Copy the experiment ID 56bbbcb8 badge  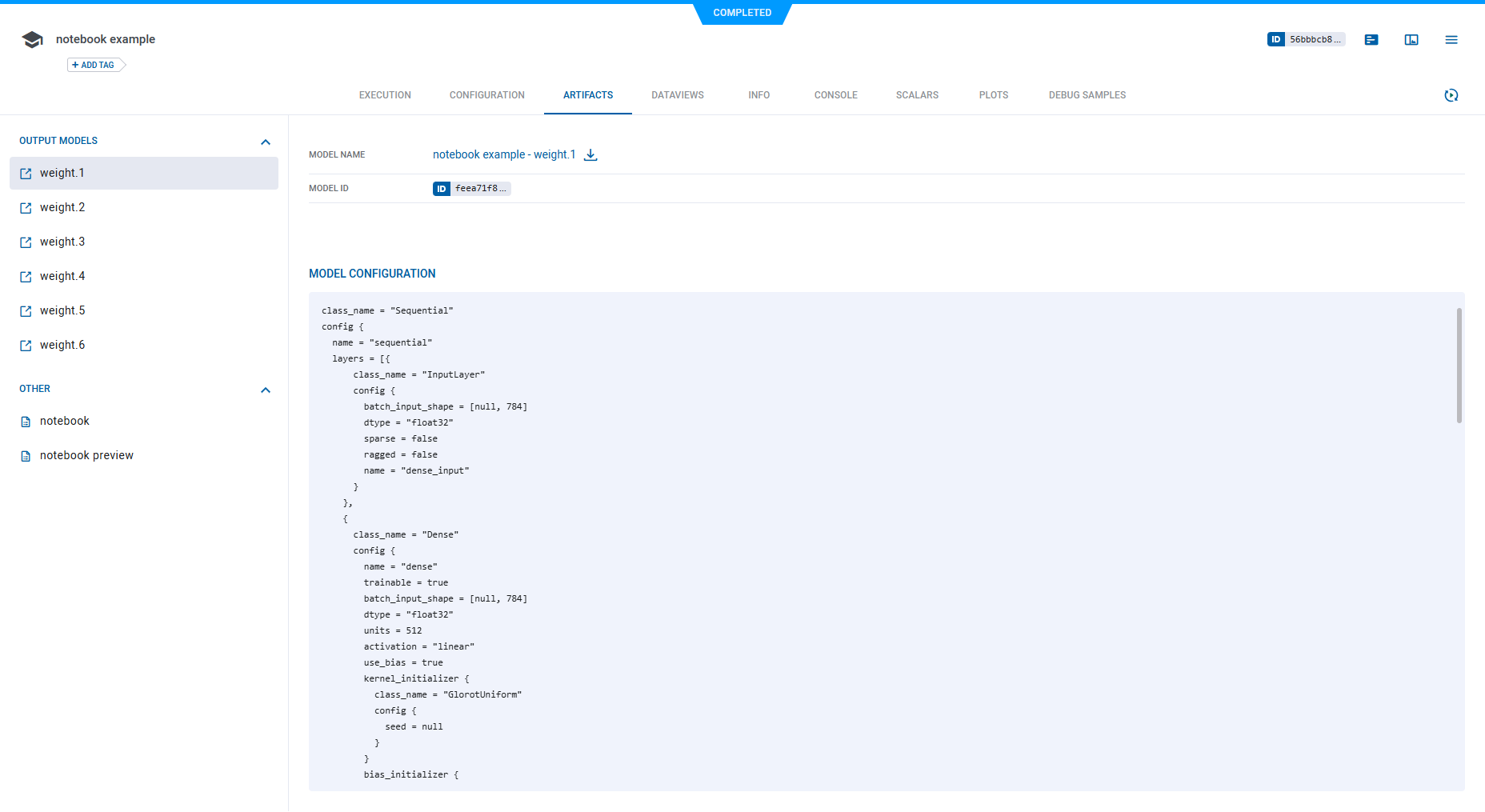(x=1306, y=39)
